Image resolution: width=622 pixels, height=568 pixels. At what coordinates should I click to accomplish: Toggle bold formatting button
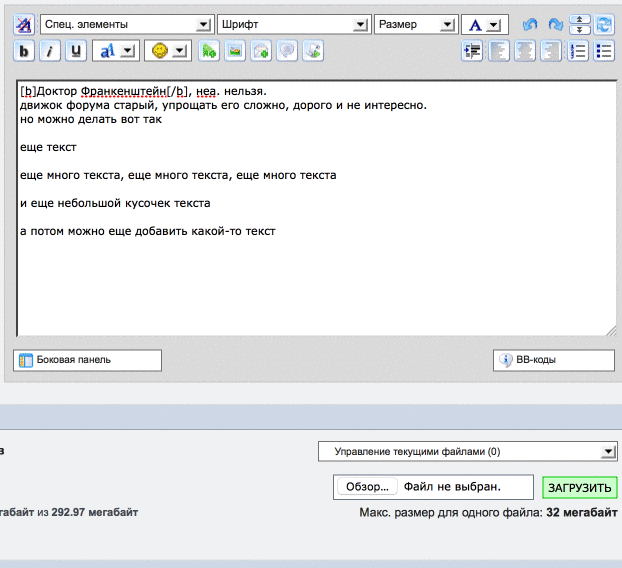point(24,50)
